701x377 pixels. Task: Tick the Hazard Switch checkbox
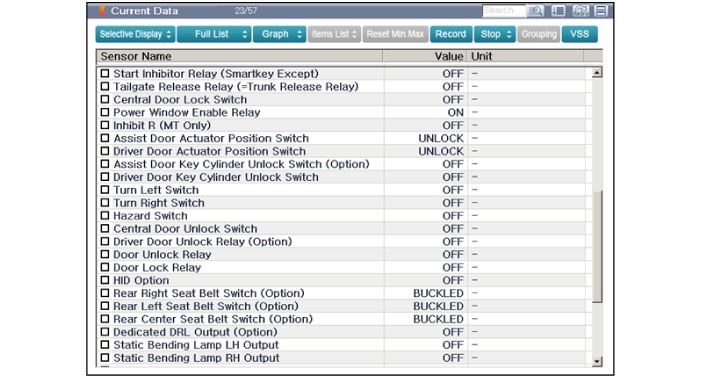click(105, 216)
